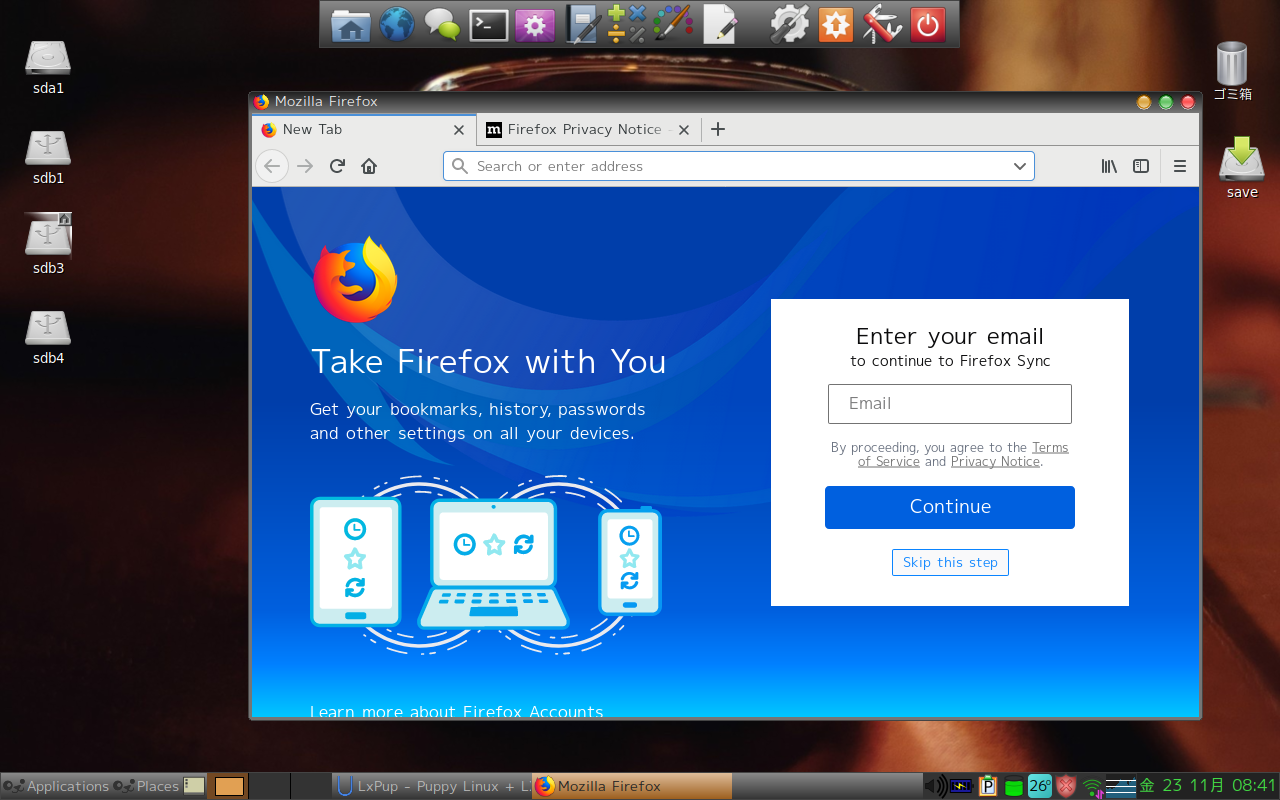Click the Firefox logo on the page
This screenshot has height=800, width=1280.
coord(355,279)
